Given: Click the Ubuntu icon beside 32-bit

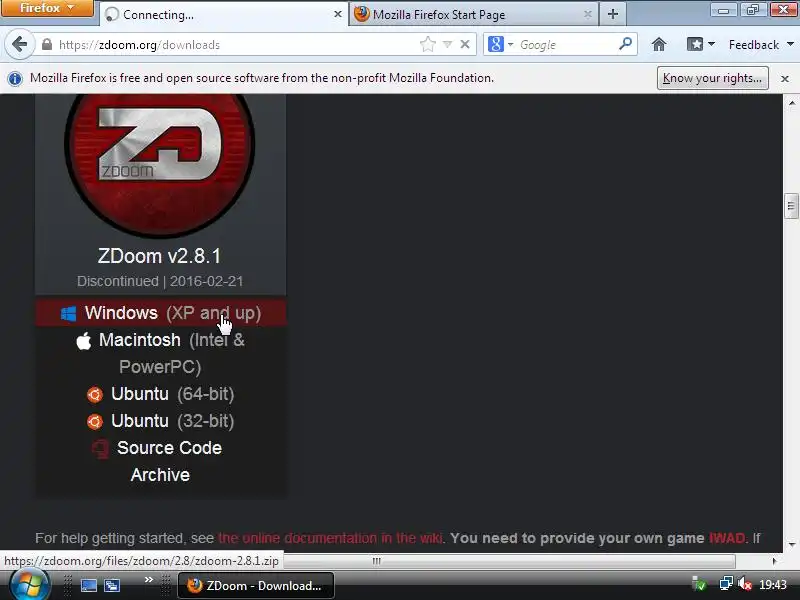Looking at the screenshot, I should pos(94,421).
